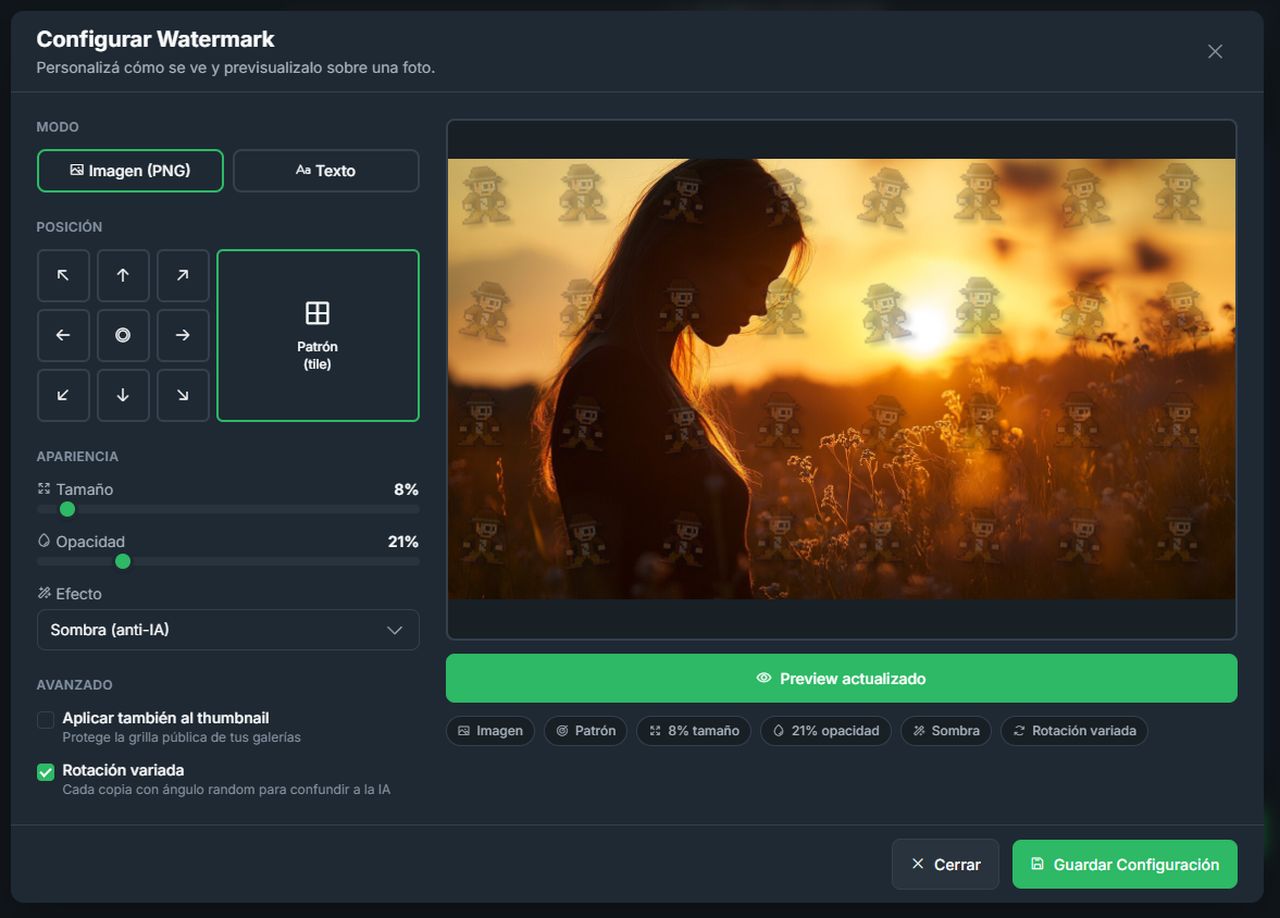
Task: Click the Efecto dropdown chevron arrow
Action: (x=395, y=630)
